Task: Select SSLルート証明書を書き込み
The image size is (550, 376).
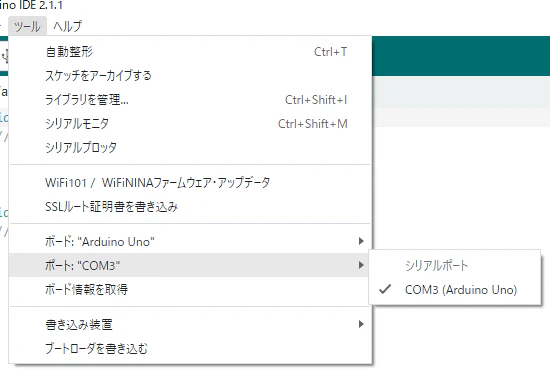Action: point(190,207)
